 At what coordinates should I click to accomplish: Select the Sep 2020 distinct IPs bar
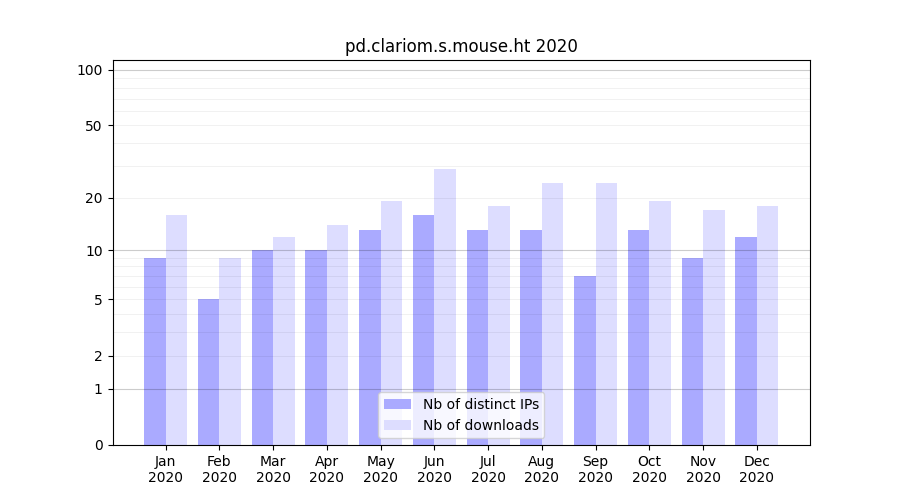point(585,360)
